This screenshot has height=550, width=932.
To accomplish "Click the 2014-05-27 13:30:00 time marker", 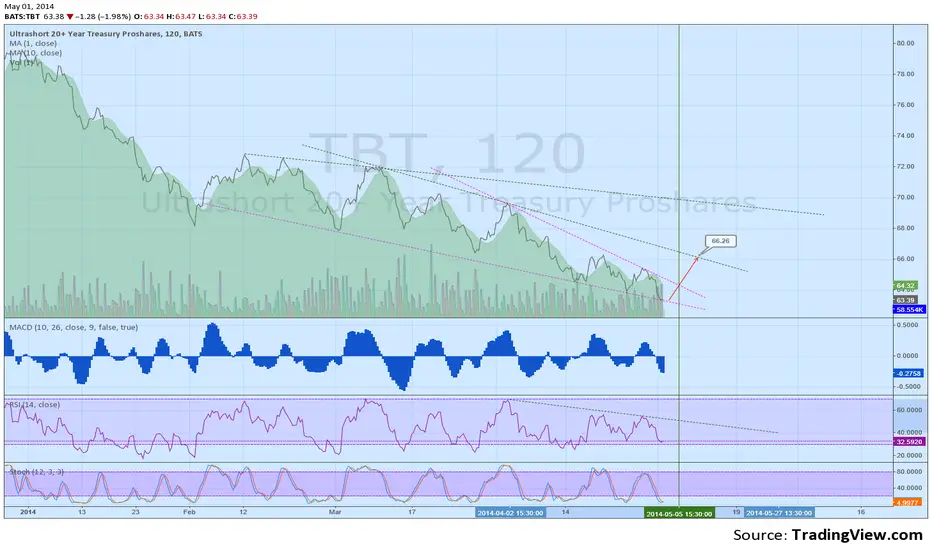I will pos(779,513).
